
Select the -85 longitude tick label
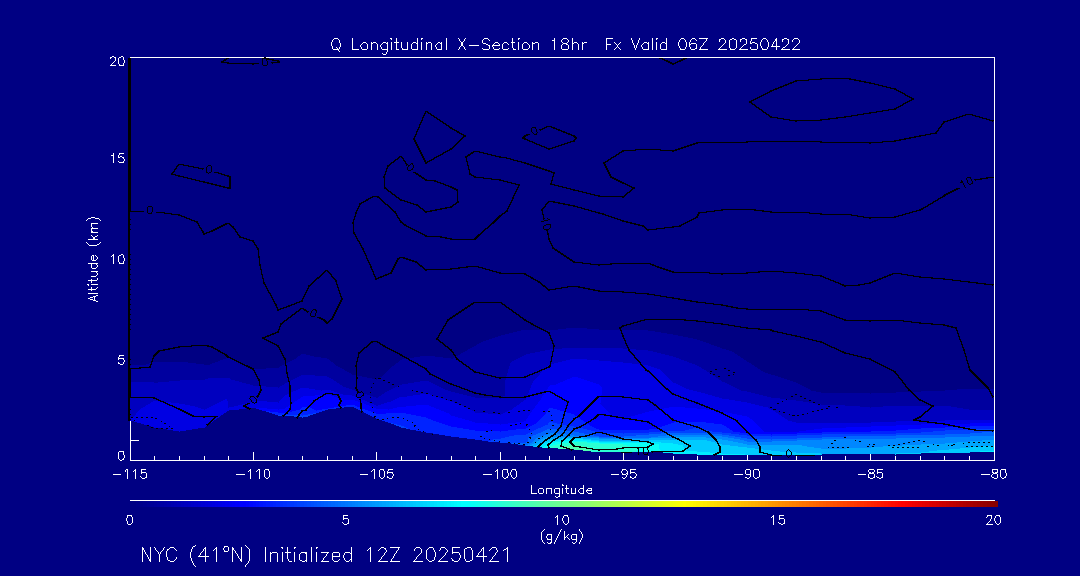pyautogui.click(x=871, y=475)
